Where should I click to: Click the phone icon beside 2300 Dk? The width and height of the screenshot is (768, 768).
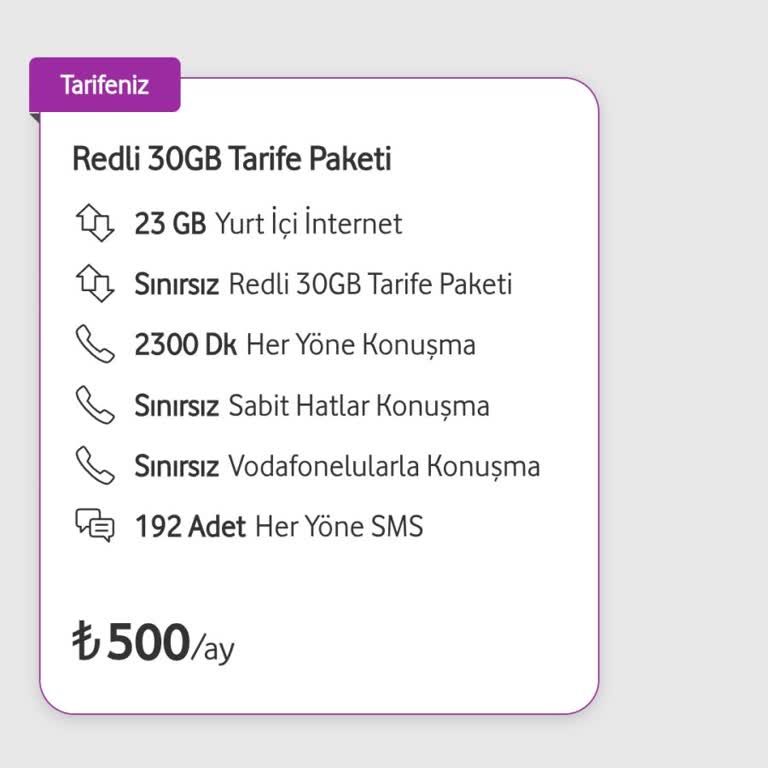[95, 344]
